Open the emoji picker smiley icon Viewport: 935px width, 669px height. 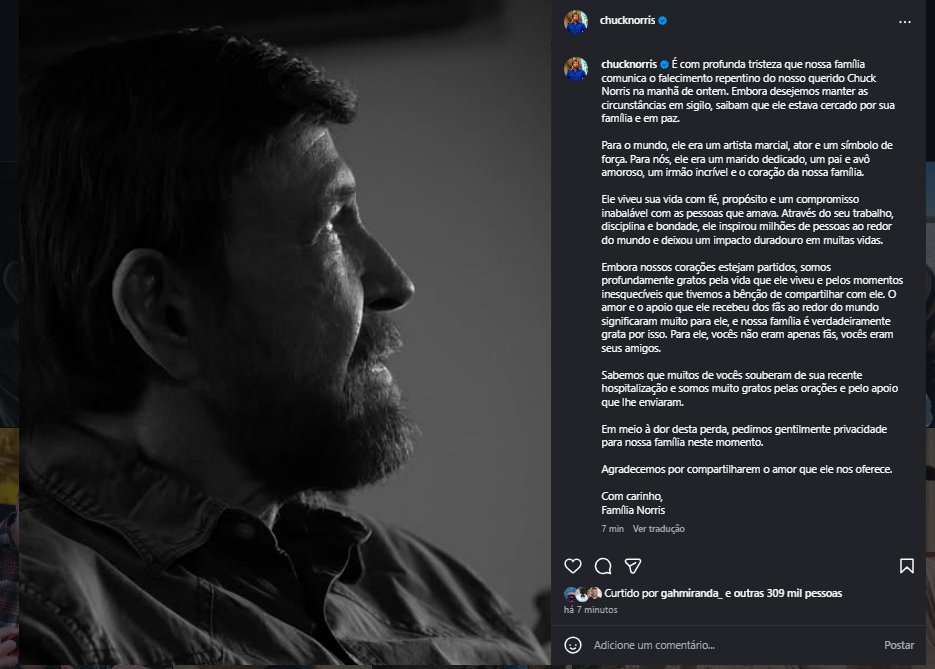point(572,645)
